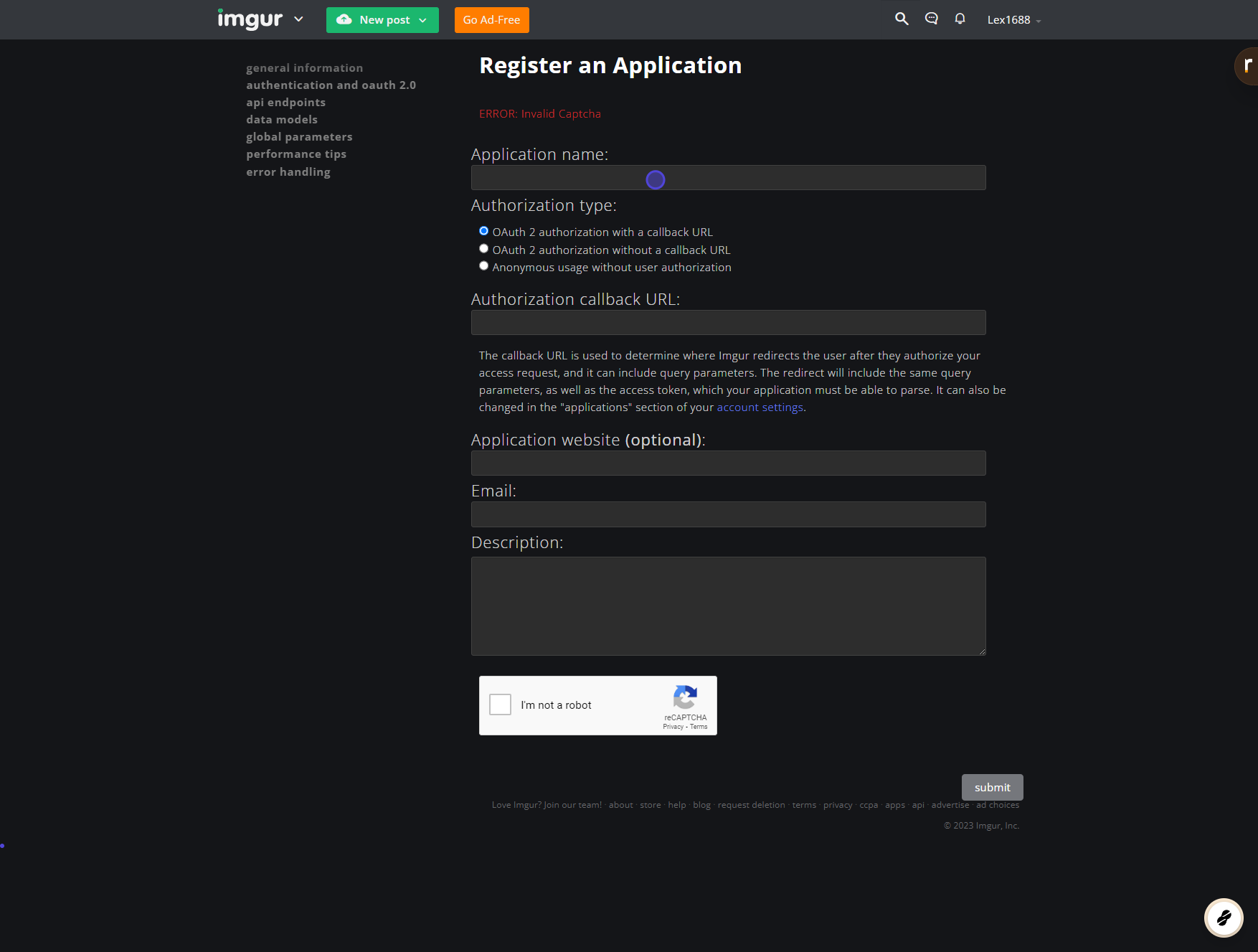
Task: Follow the account settings link
Action: click(760, 407)
